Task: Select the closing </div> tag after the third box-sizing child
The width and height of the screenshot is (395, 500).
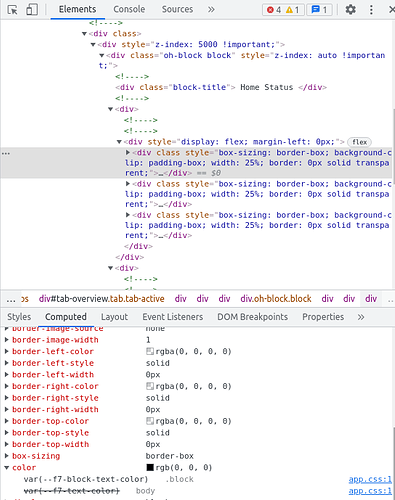Action: pos(138,246)
